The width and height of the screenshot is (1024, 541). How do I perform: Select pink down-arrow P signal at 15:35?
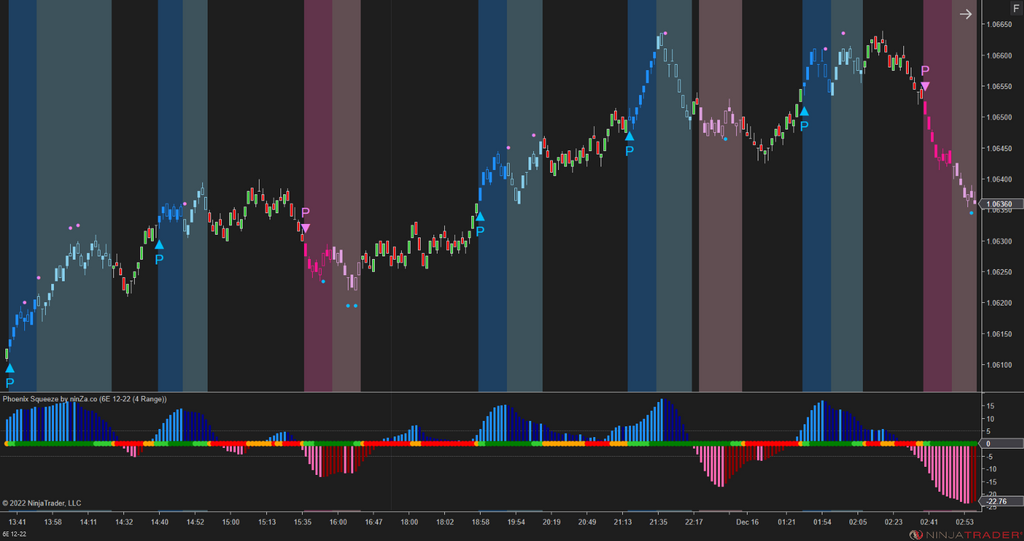tap(305, 221)
